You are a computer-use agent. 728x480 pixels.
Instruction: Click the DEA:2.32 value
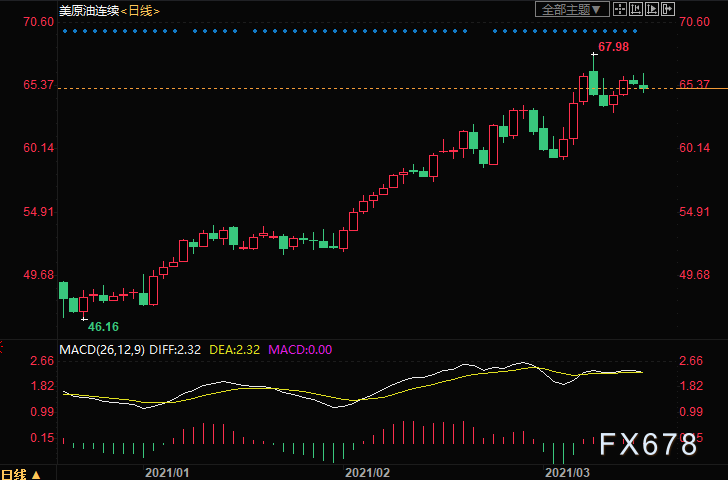click(234, 350)
